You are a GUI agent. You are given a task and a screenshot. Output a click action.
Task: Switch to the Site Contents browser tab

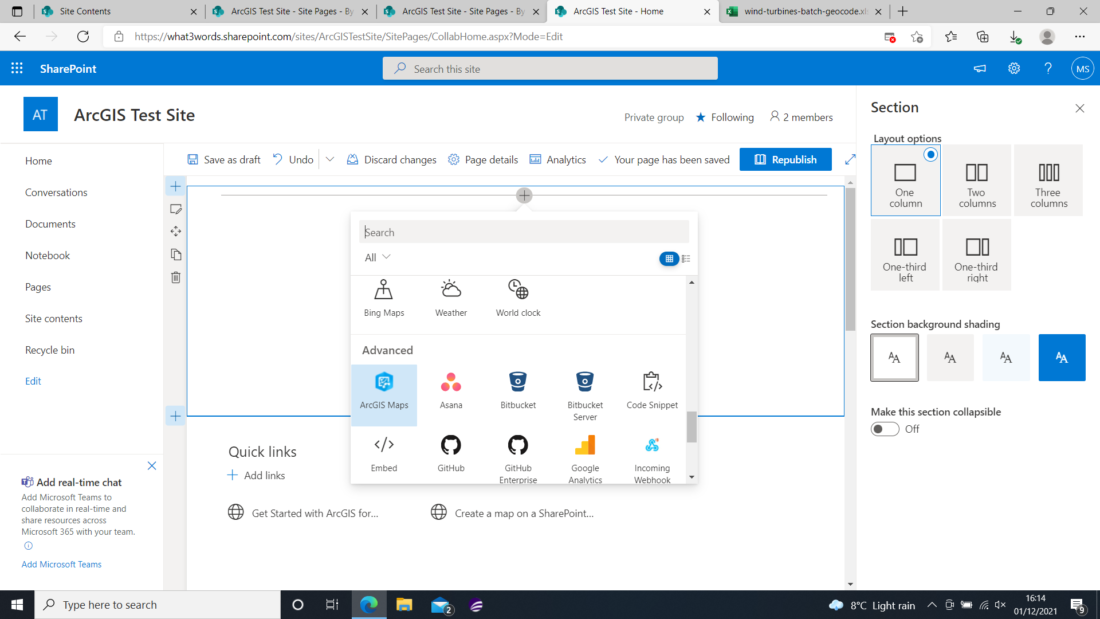pyautogui.click(x=119, y=11)
